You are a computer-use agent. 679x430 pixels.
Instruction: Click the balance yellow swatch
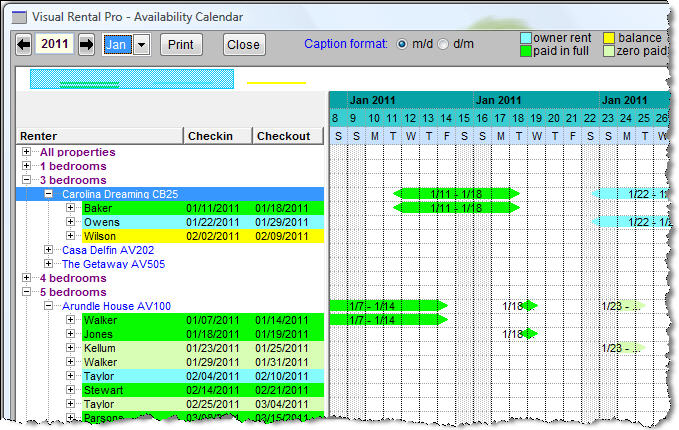pyautogui.click(x=609, y=38)
